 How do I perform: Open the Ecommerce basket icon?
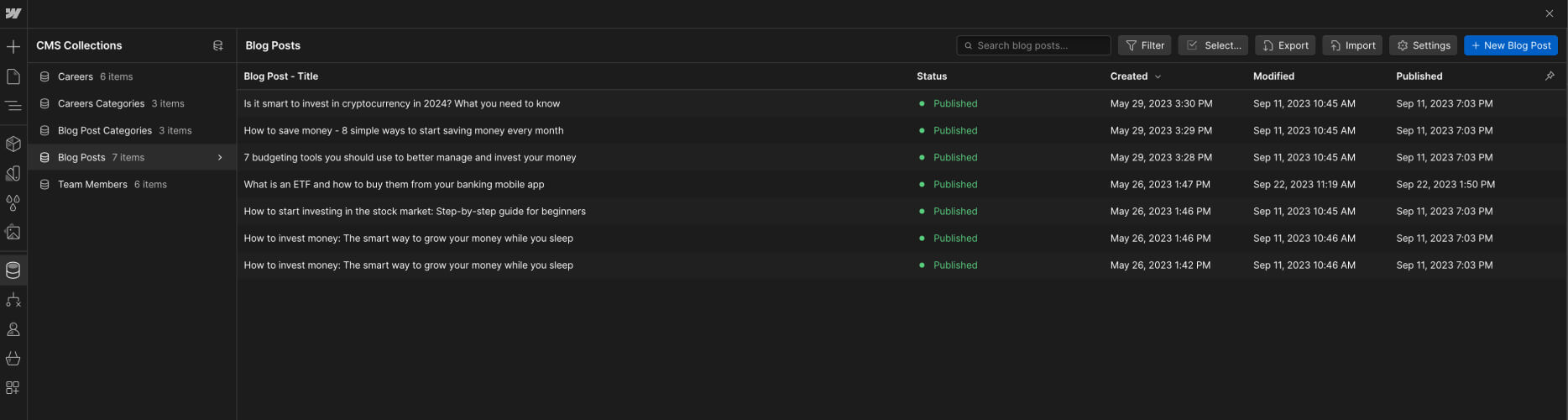(13, 359)
